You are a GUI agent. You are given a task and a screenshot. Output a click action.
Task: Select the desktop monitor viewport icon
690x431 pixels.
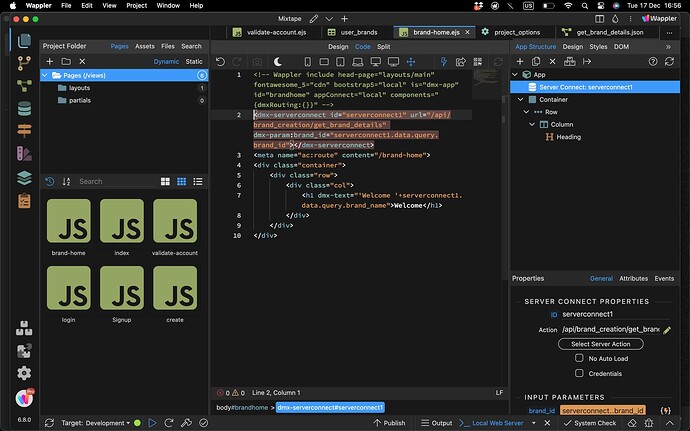pos(375,62)
